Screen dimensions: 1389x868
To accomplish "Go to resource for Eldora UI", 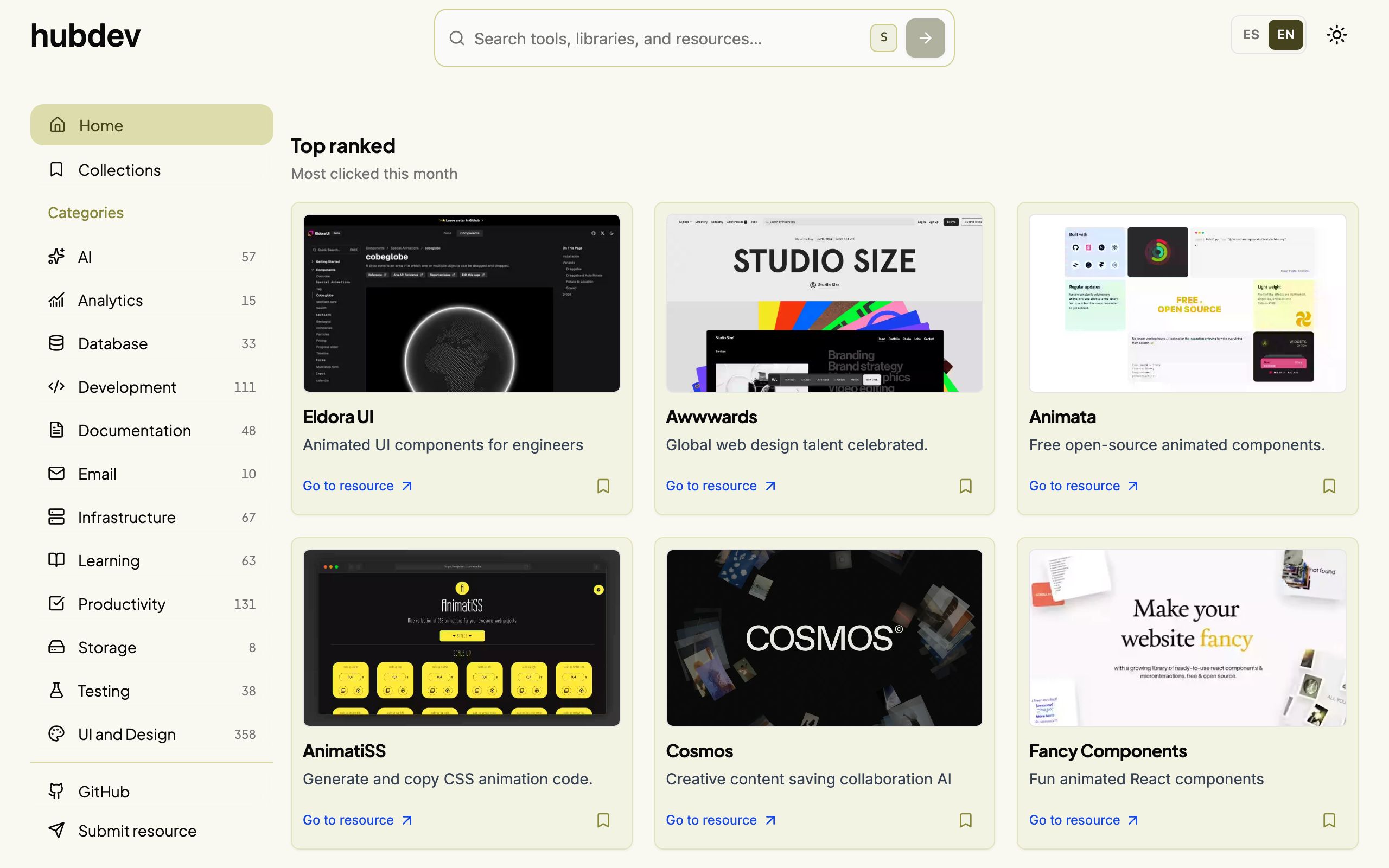I will [358, 486].
